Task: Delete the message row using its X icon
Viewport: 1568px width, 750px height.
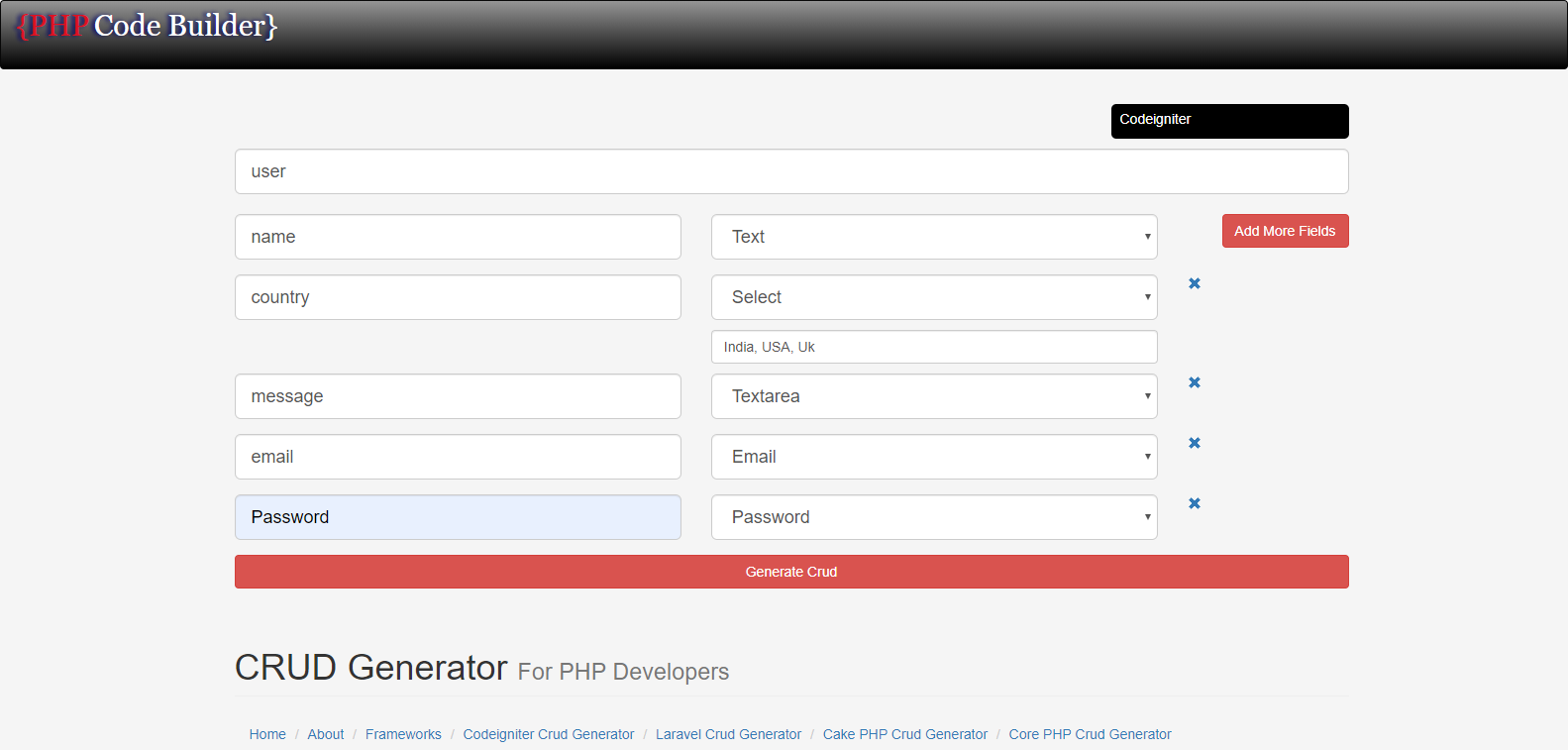Action: click(1195, 382)
